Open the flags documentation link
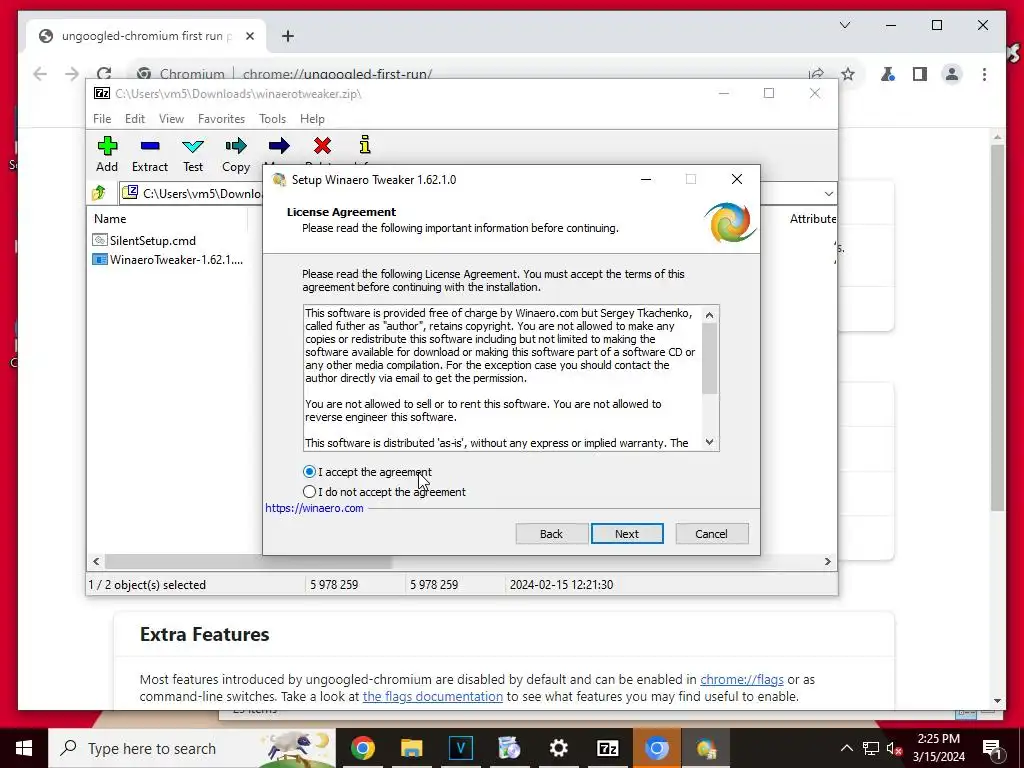This screenshot has height=768, width=1024. tap(432, 696)
